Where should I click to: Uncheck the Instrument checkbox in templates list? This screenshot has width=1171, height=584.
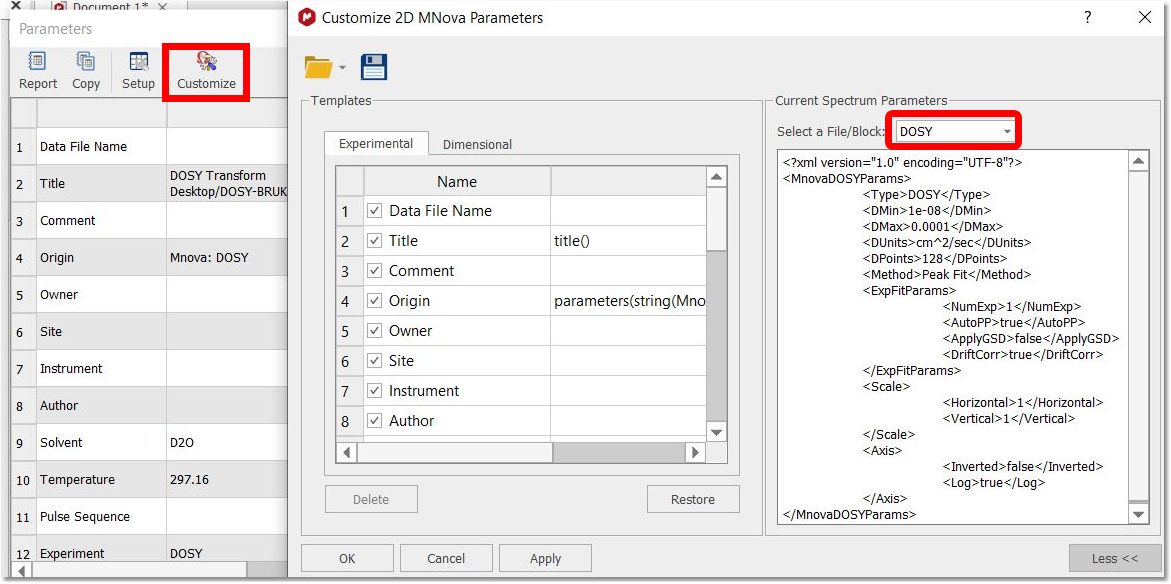(x=375, y=391)
